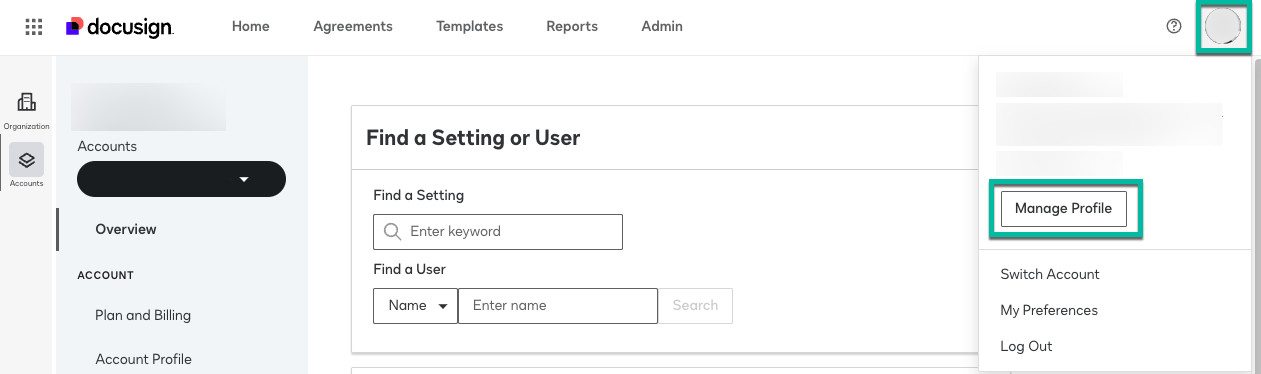Click the user profile avatar
Image resolution: width=1261 pixels, height=374 pixels.
point(1222,26)
